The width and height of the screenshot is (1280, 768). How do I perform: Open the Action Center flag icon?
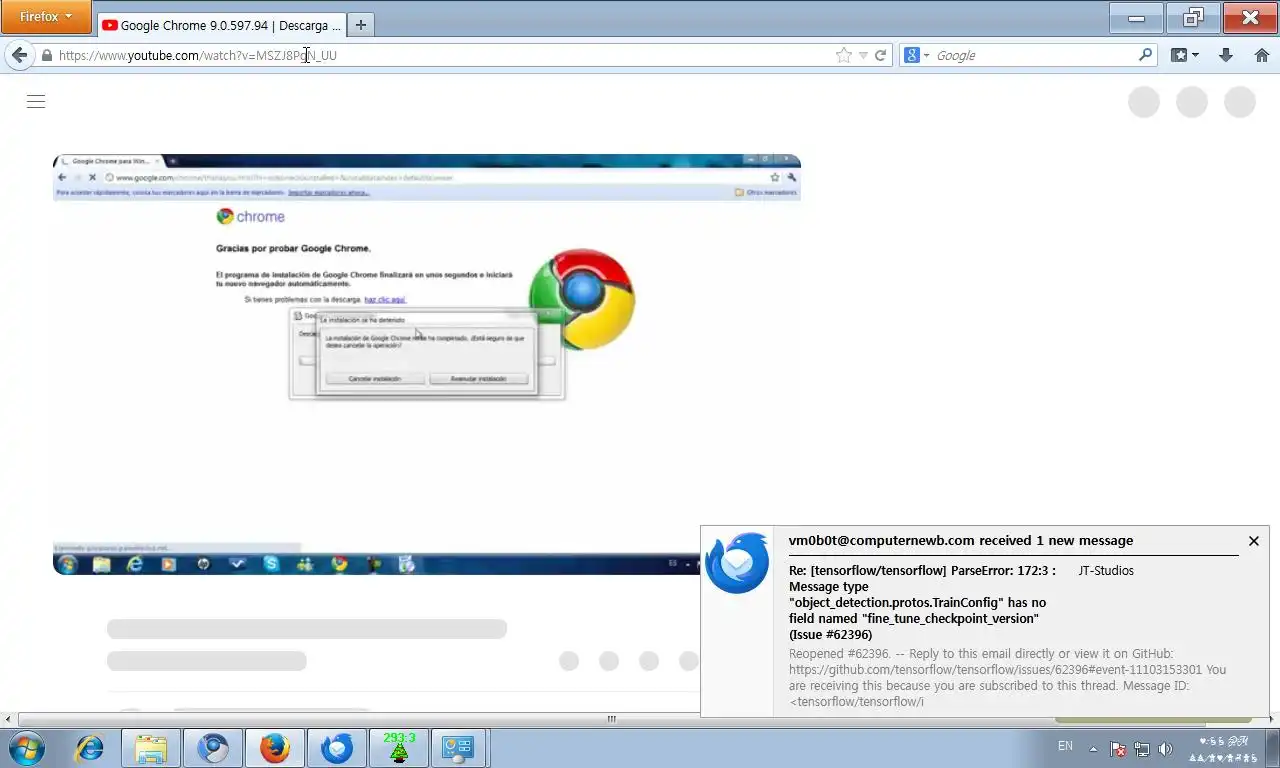coord(1119,749)
